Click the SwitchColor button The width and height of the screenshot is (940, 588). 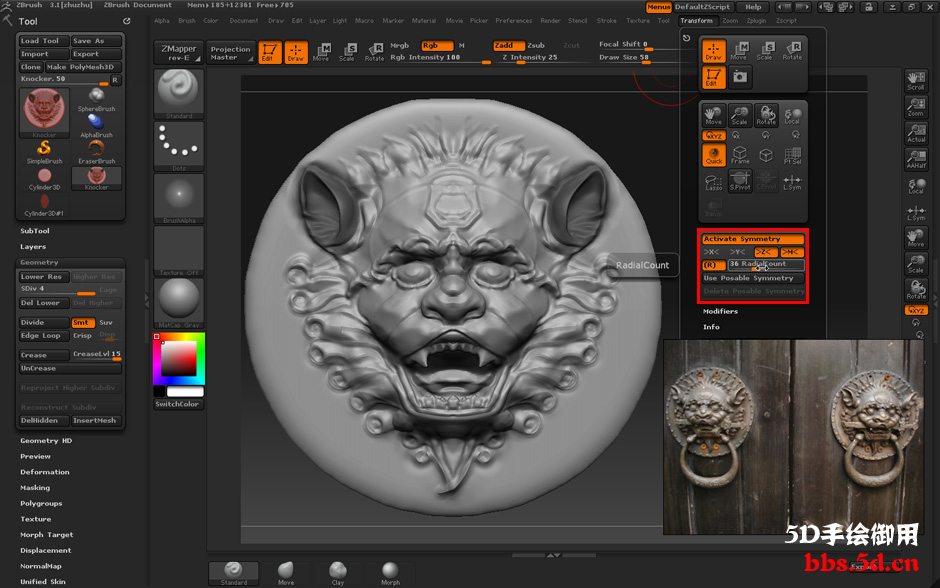pyautogui.click(x=178, y=404)
